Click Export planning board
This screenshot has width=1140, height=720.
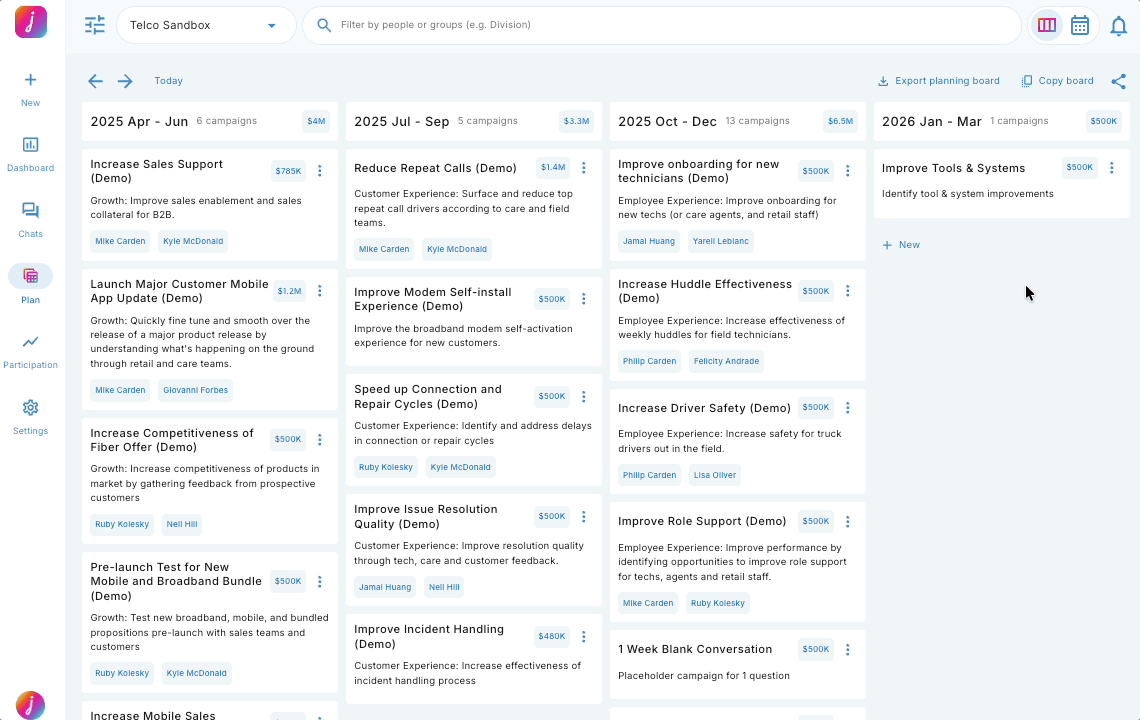(938, 80)
